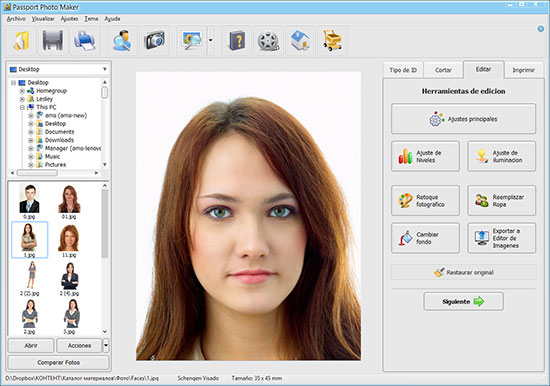Screen dimensions: 550x386
Task: Open the Tema menu
Action: pyautogui.click(x=91, y=19)
